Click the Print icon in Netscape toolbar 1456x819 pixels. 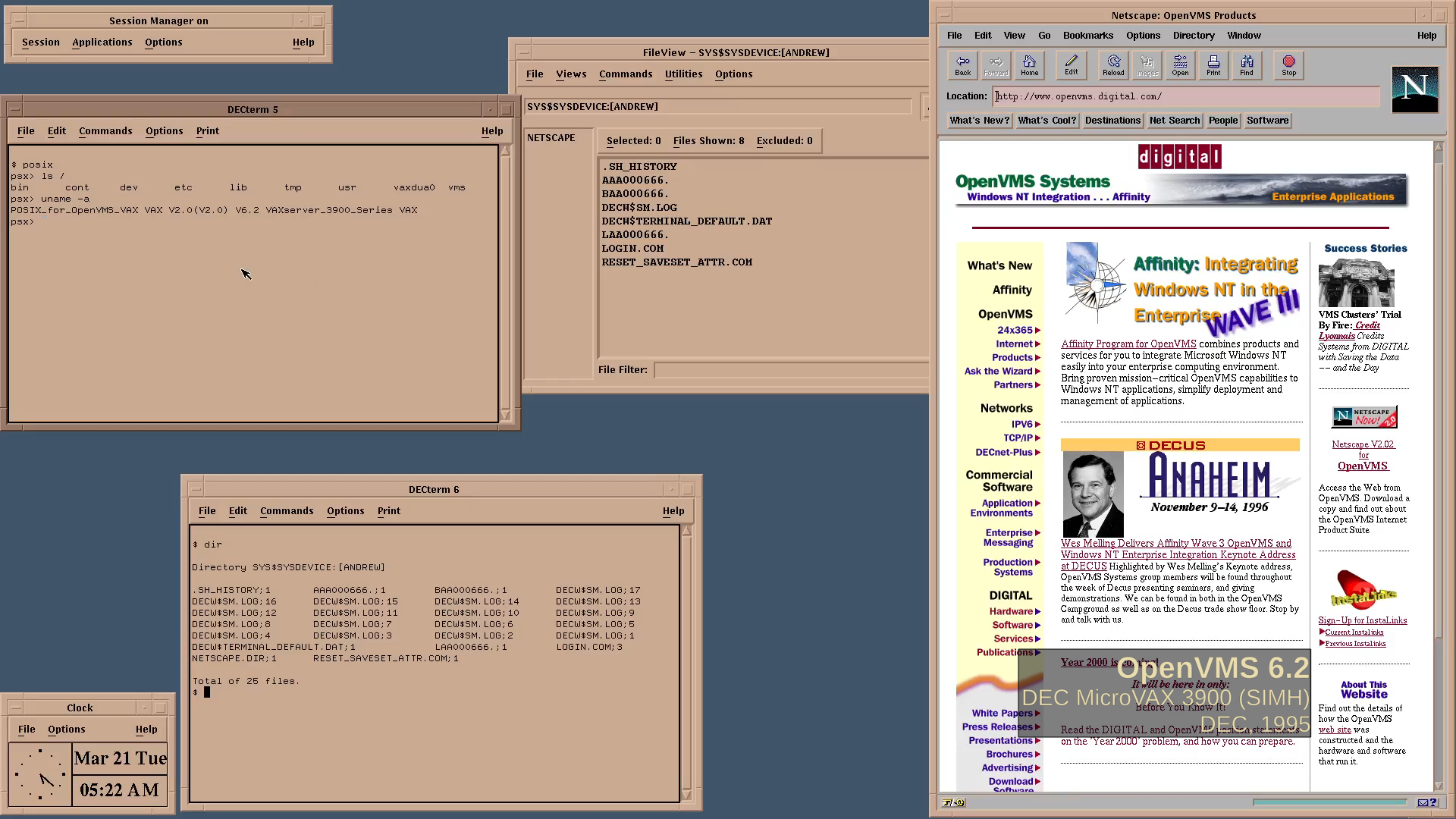pos(1213,65)
